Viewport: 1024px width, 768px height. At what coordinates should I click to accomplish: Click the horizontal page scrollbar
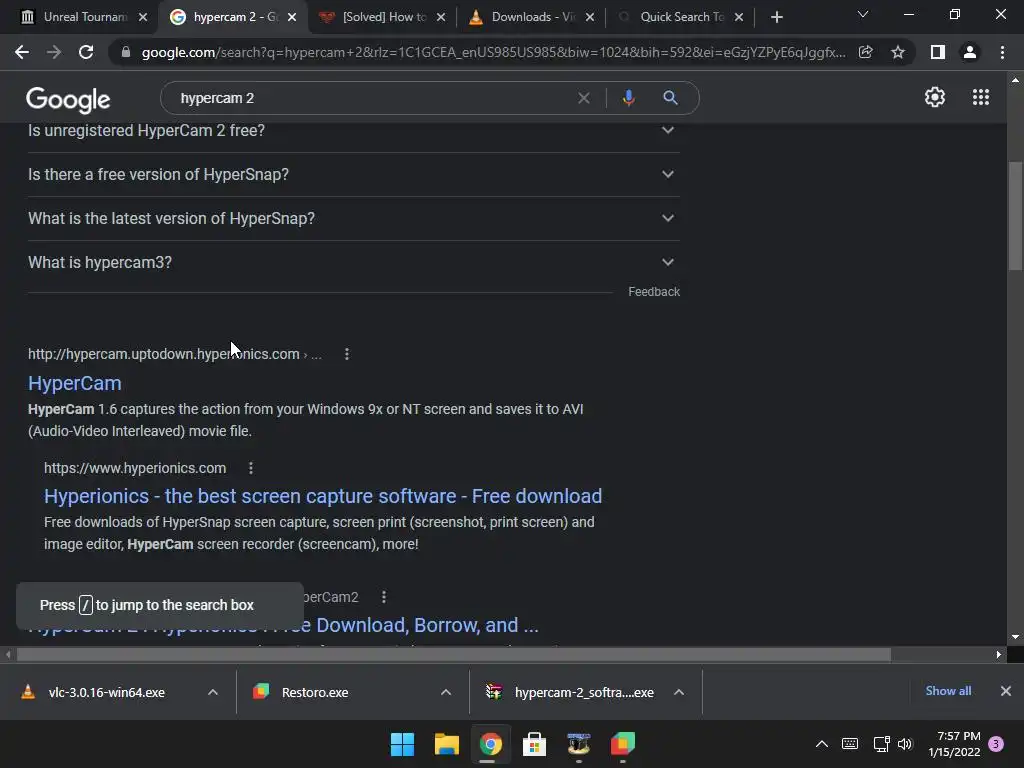click(454, 654)
